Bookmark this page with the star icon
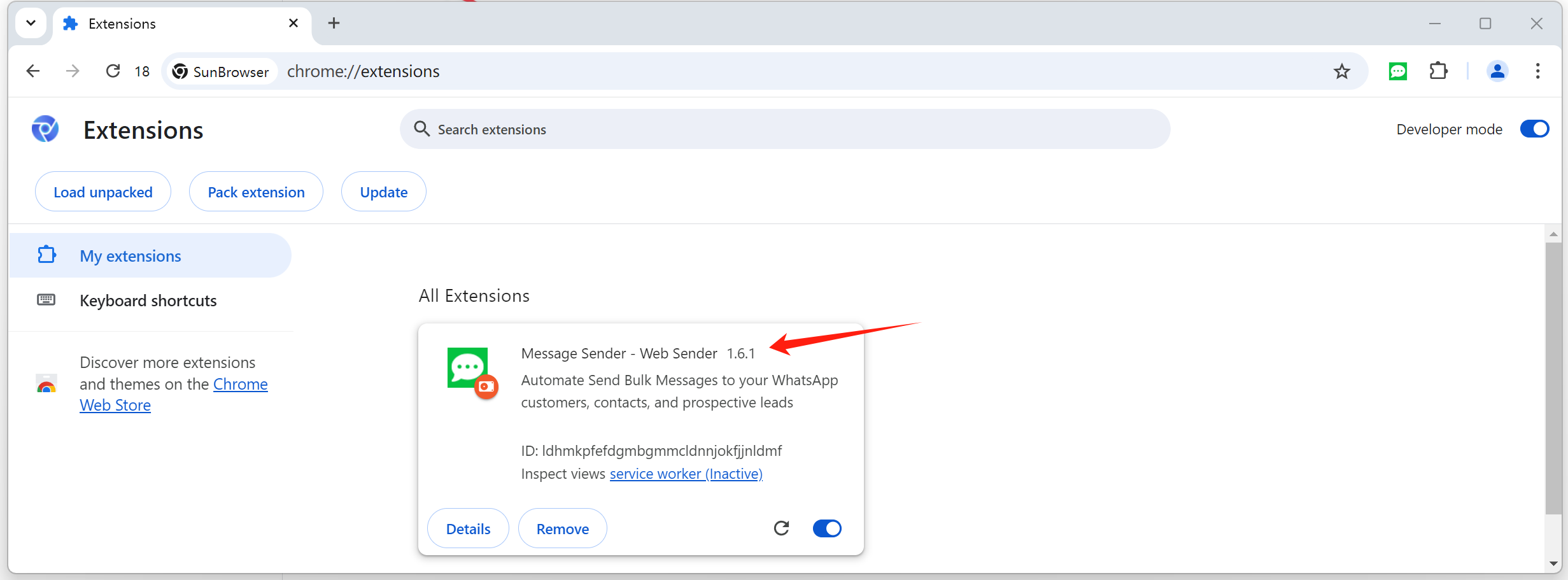 [x=1341, y=71]
